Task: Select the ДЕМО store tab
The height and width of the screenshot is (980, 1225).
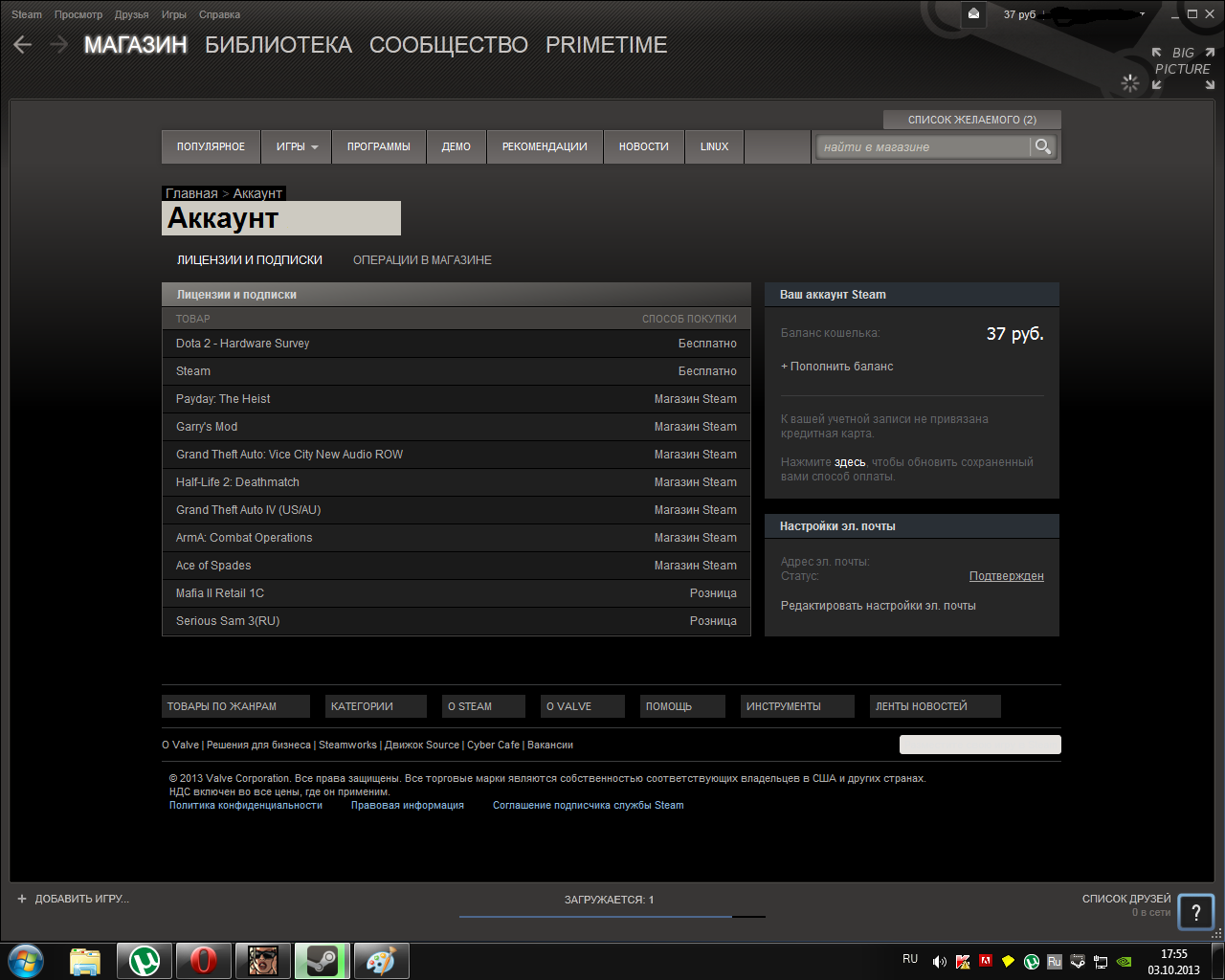Action: (457, 146)
